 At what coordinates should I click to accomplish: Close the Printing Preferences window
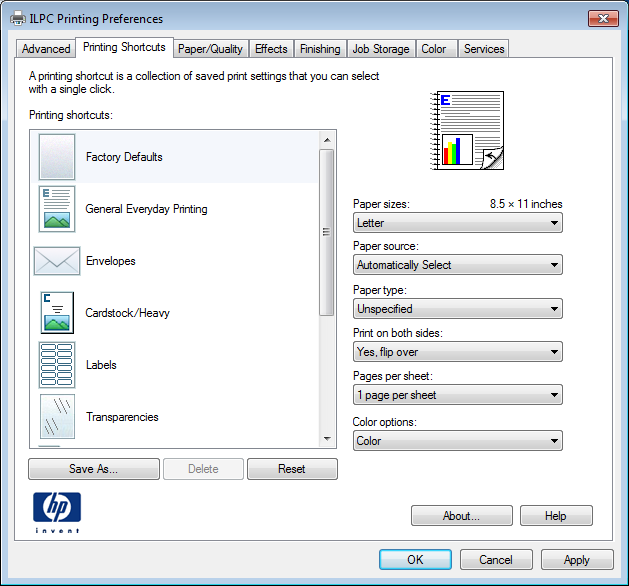click(x=602, y=19)
